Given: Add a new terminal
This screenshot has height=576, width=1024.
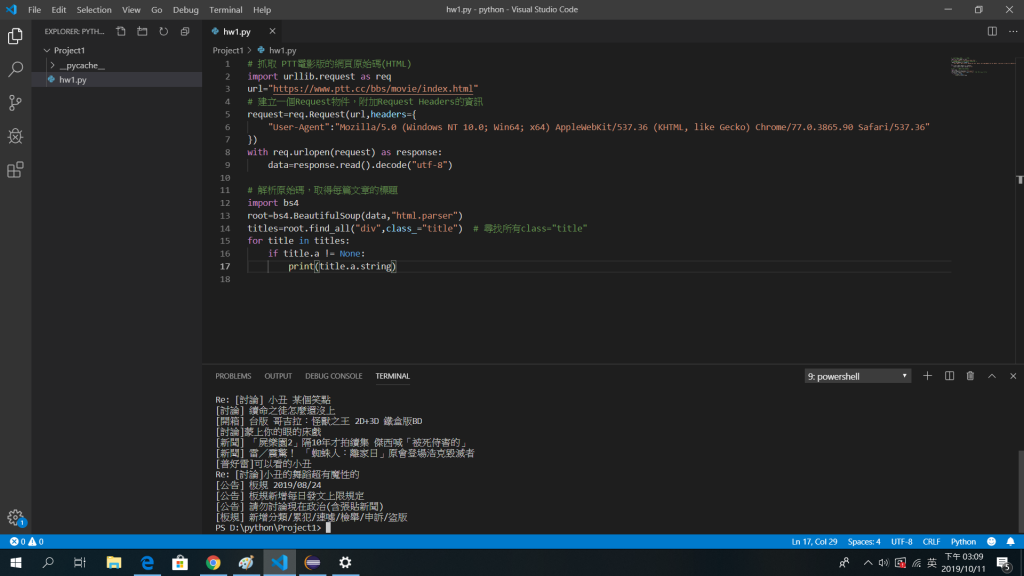Looking at the screenshot, I should point(927,376).
